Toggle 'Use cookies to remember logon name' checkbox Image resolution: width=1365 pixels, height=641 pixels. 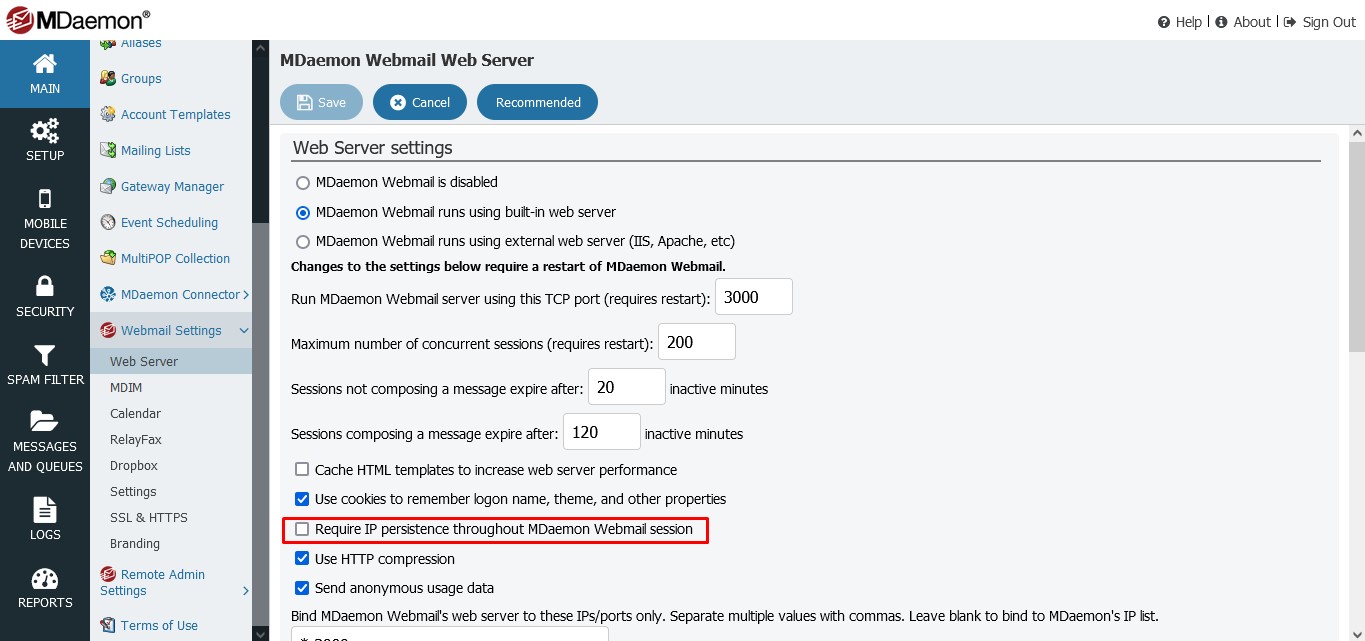pyautogui.click(x=302, y=498)
